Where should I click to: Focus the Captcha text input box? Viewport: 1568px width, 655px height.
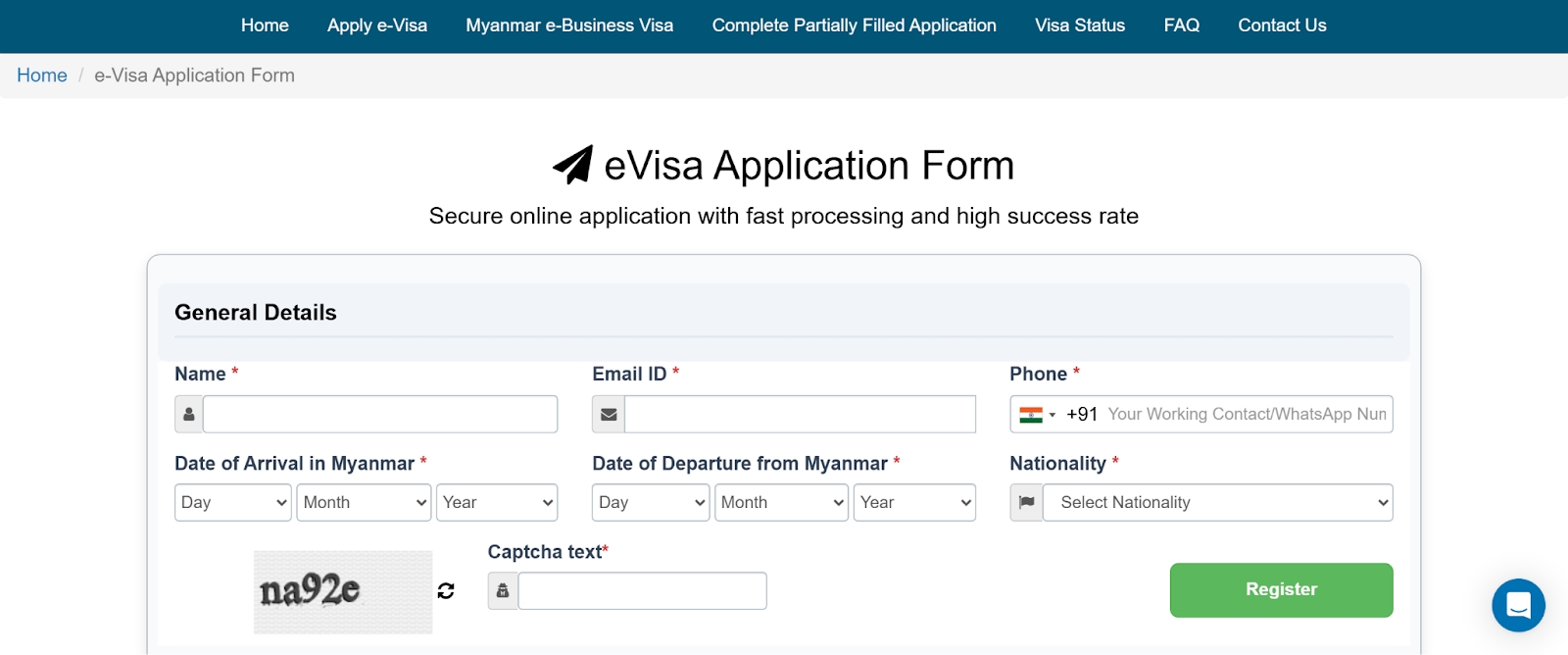point(642,591)
